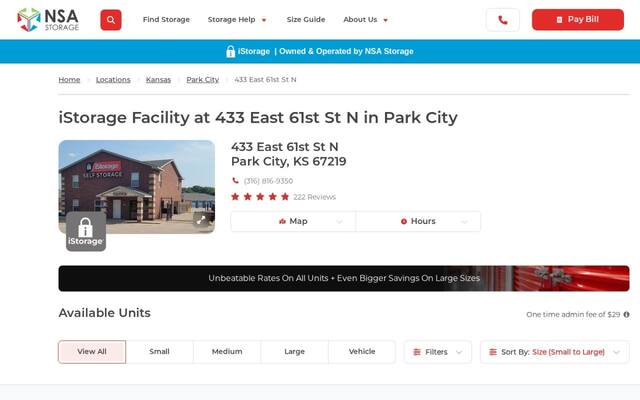The height and width of the screenshot is (400, 640).
Task: Click the chevron on the Hours button
Action: pyautogui.click(x=464, y=222)
